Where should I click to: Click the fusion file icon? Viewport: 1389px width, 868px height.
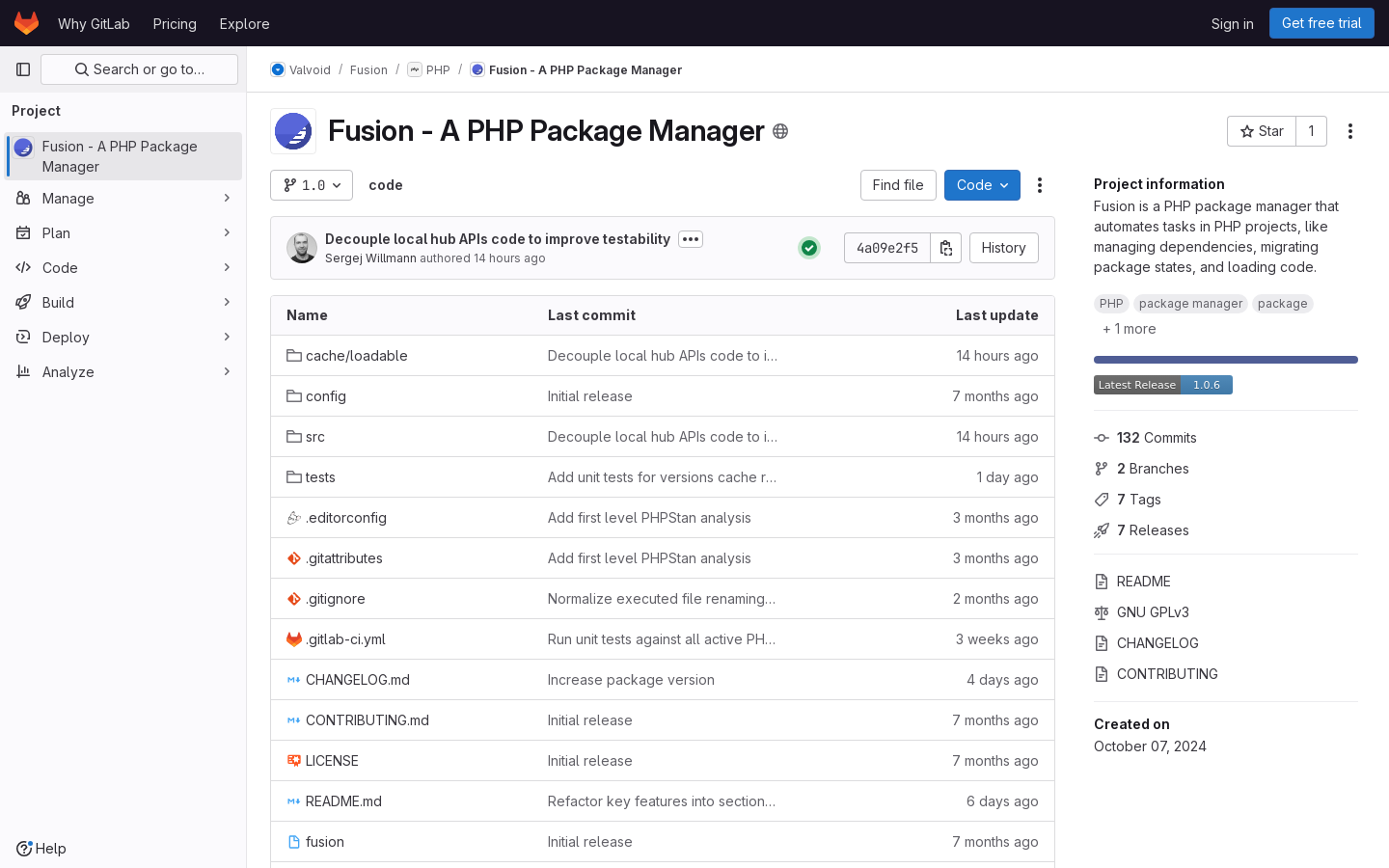(x=294, y=842)
